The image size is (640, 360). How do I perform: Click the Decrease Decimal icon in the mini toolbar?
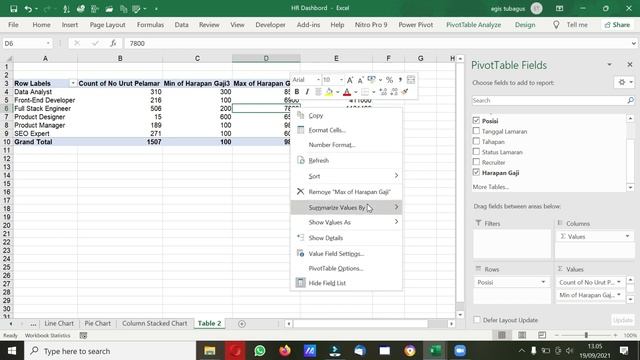(x=394, y=92)
